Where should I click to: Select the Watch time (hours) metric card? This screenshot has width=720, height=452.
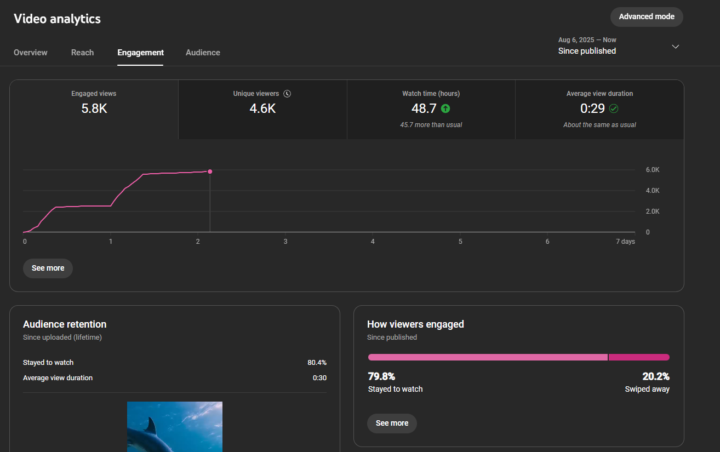point(430,109)
